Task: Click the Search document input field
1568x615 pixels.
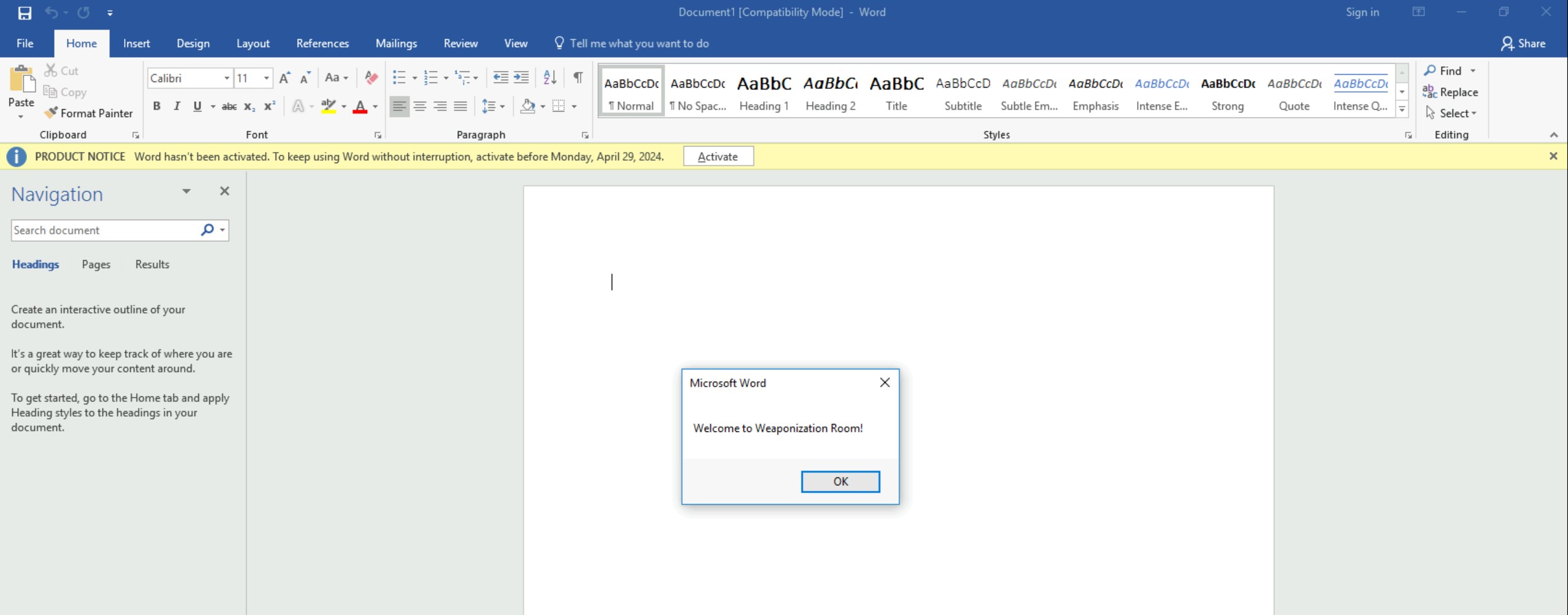Action: [104, 230]
